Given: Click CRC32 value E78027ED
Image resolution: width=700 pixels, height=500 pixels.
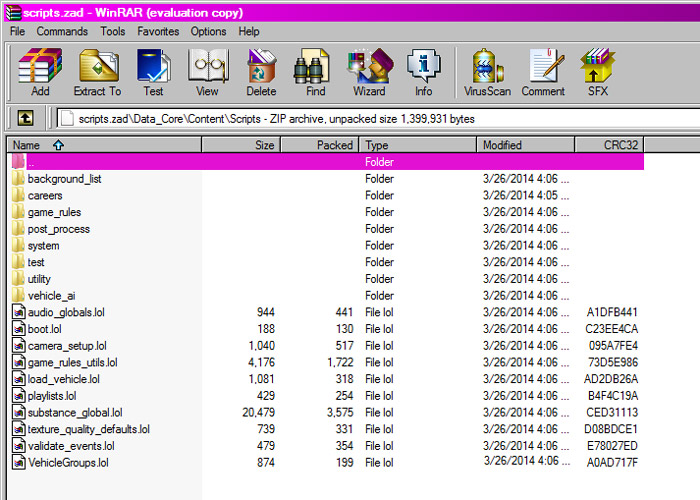Looking at the screenshot, I should point(612,446).
